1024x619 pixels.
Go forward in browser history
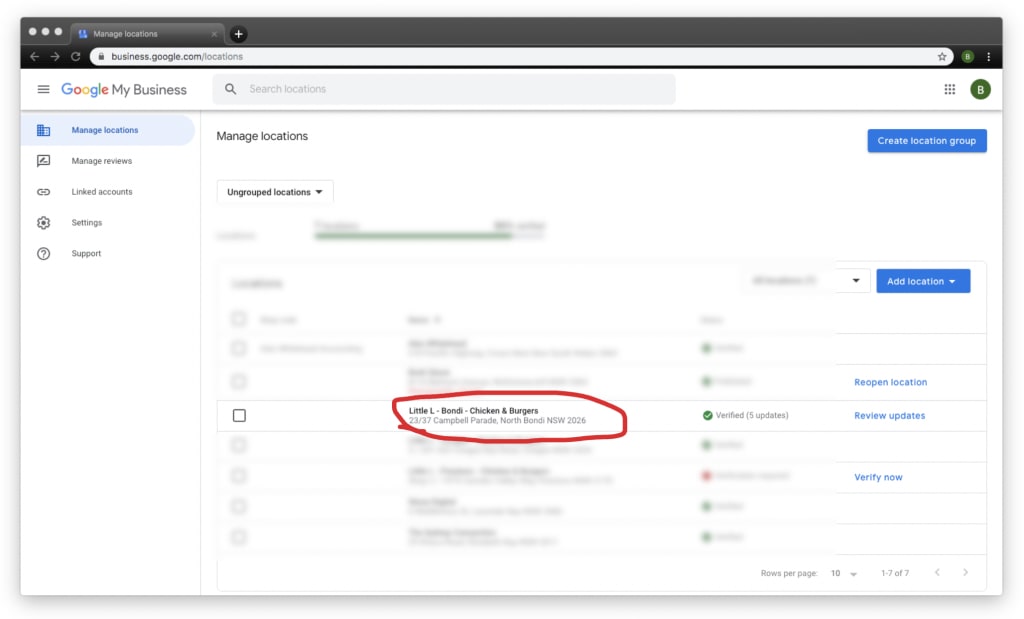pos(55,57)
